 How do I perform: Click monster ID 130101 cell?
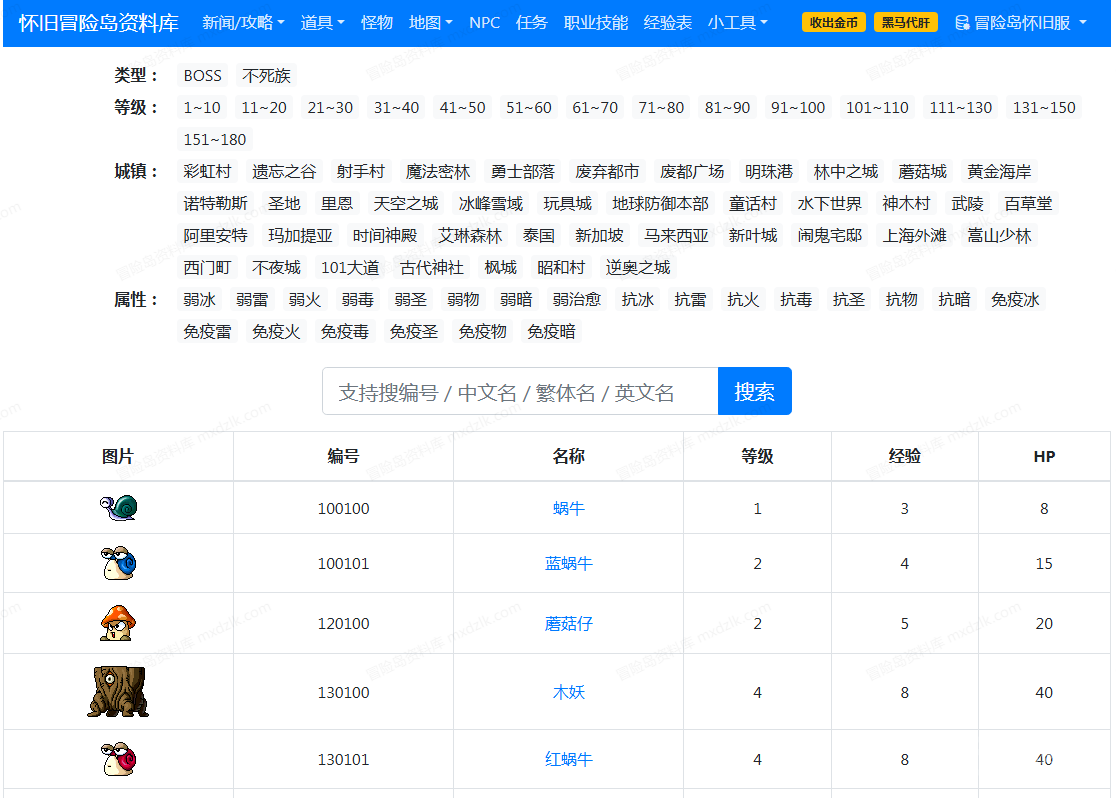[x=343, y=760]
